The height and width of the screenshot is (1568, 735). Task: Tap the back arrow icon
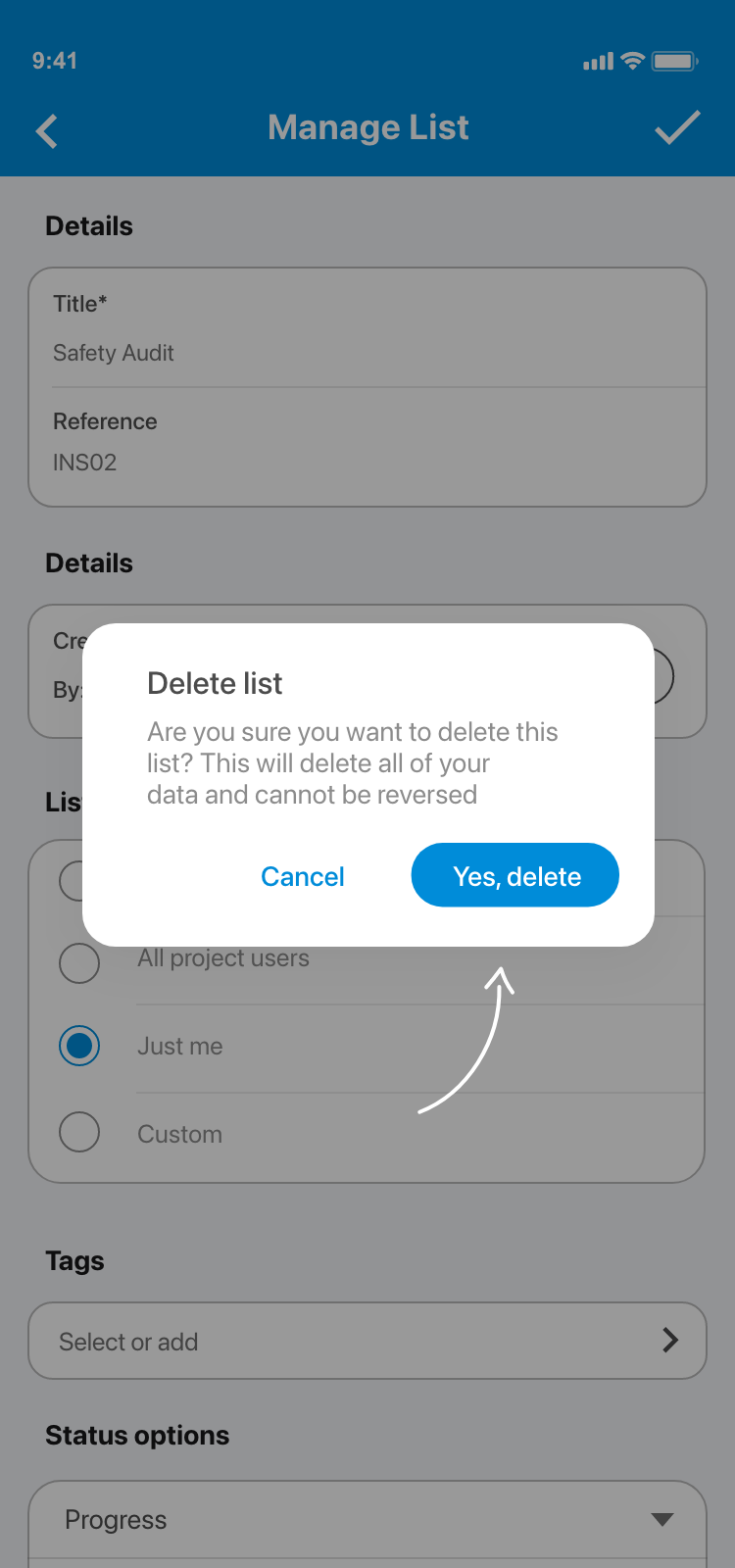(x=47, y=130)
